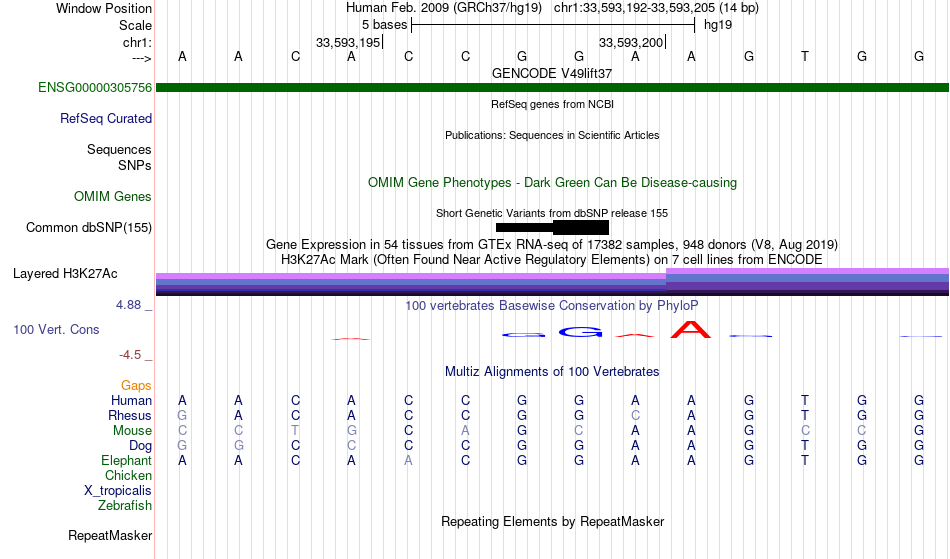The width and height of the screenshot is (950, 559).
Task: Click the H3K27Ac layered signal band
Action: [553, 282]
